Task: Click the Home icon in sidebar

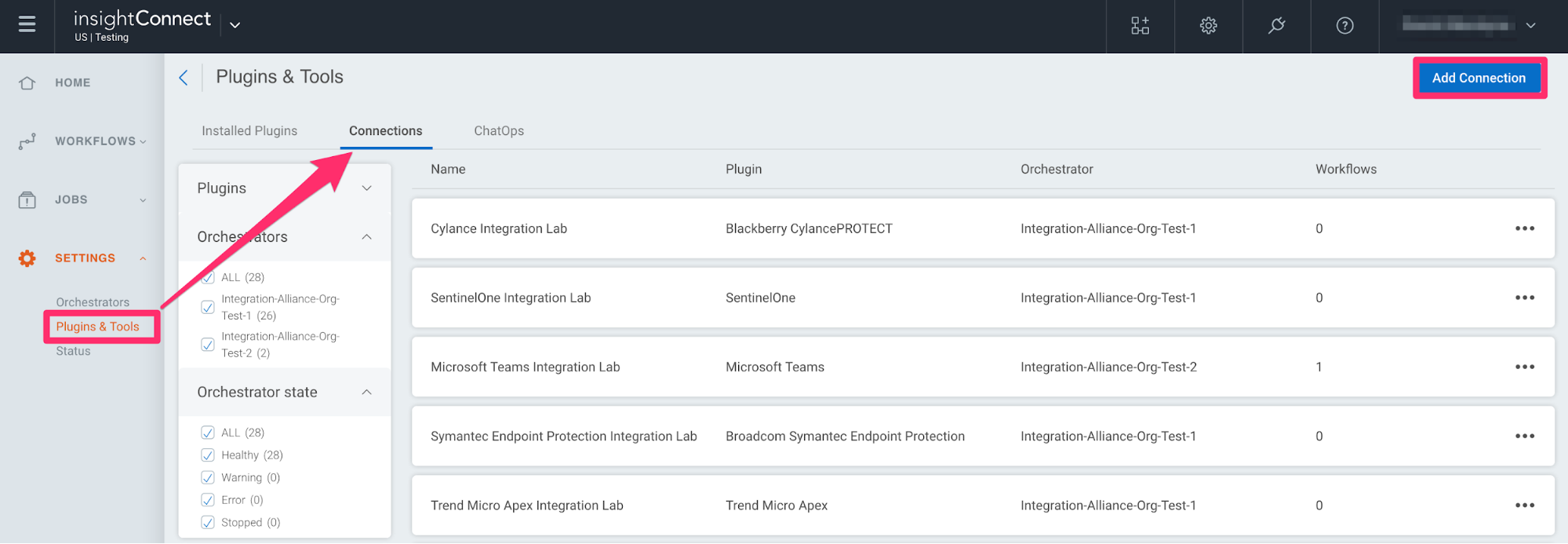Action: [27, 82]
